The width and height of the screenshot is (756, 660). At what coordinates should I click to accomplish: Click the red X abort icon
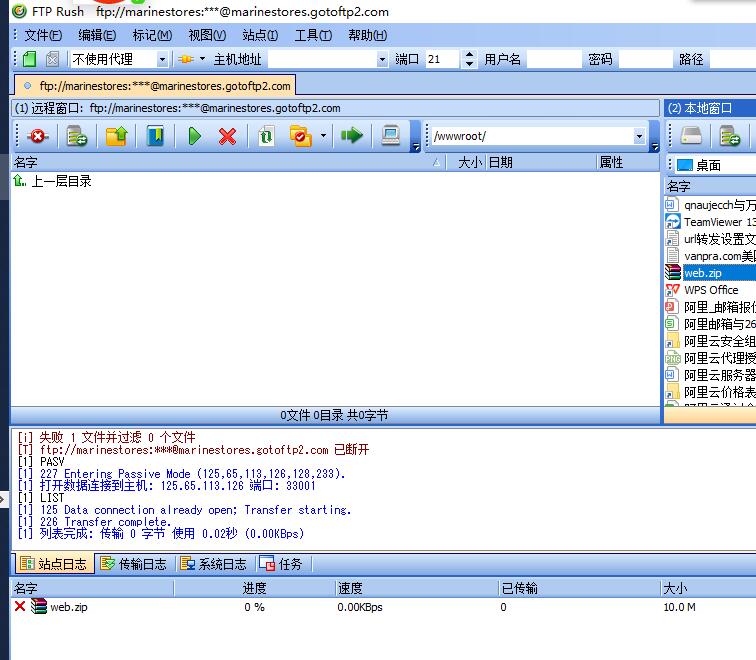(228, 136)
